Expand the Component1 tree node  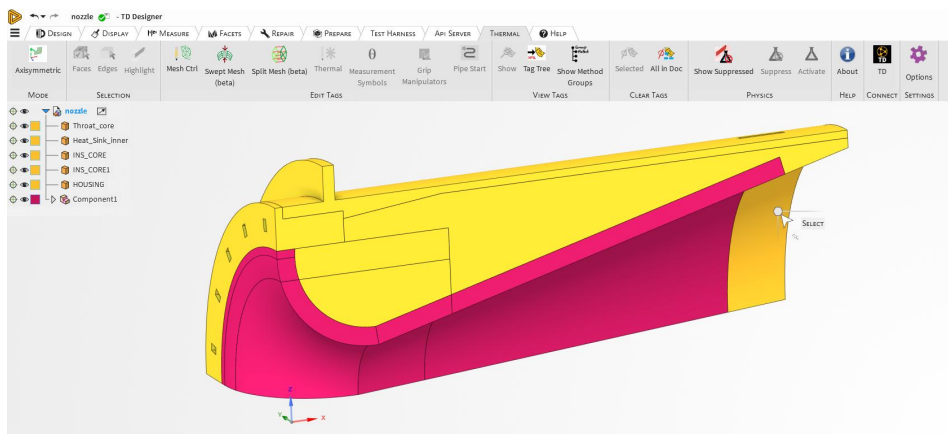point(53,200)
